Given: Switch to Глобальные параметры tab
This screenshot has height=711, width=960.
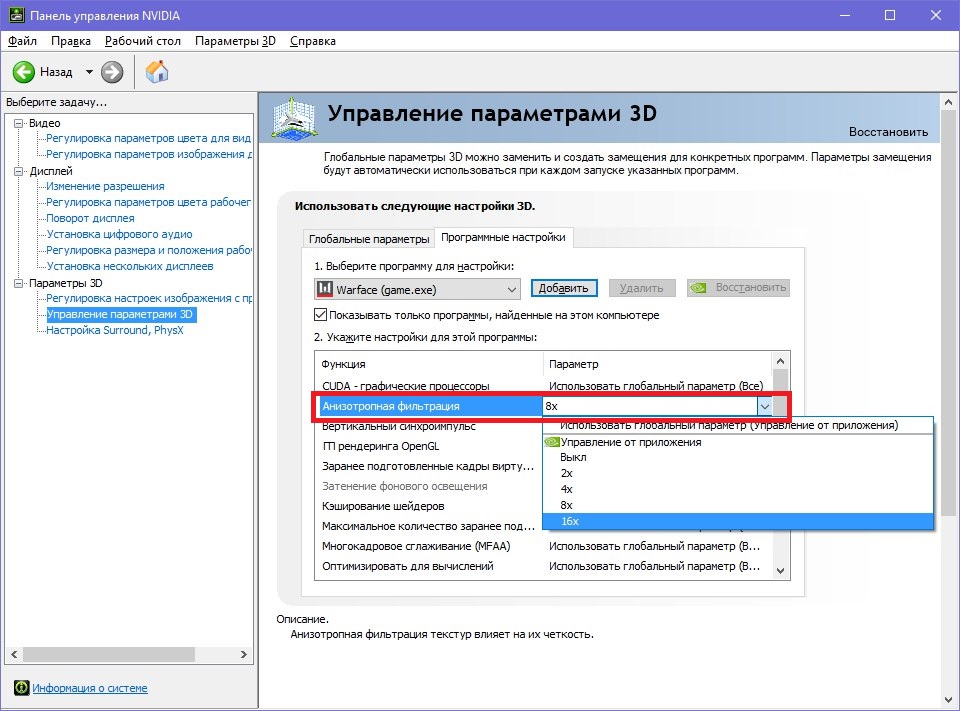Looking at the screenshot, I should coord(369,239).
